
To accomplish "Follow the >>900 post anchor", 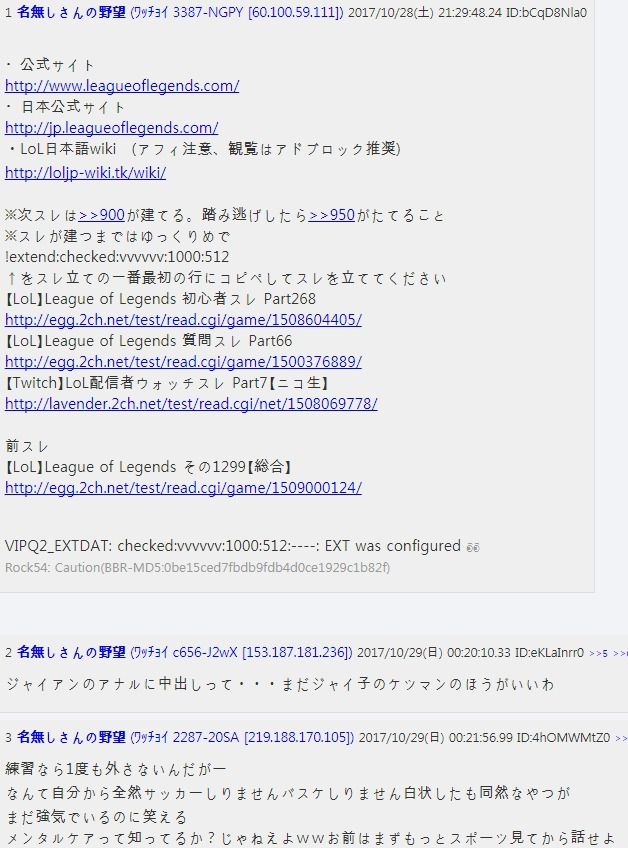I will 102,215.
